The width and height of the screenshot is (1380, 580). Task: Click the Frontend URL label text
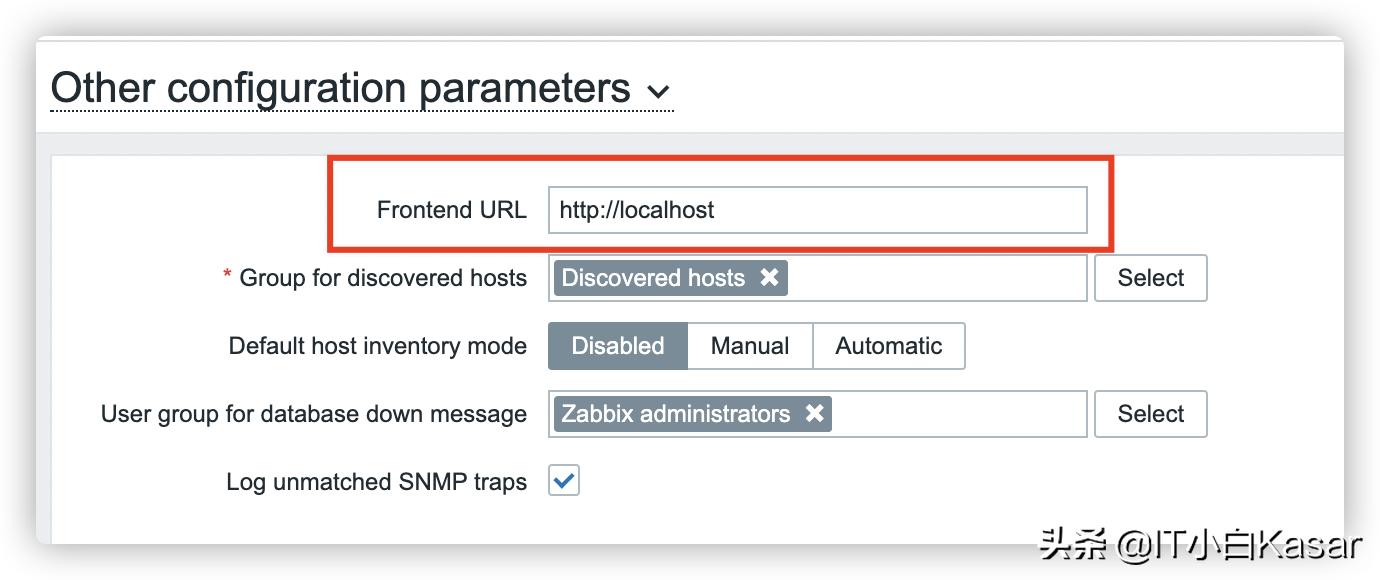tap(452, 210)
